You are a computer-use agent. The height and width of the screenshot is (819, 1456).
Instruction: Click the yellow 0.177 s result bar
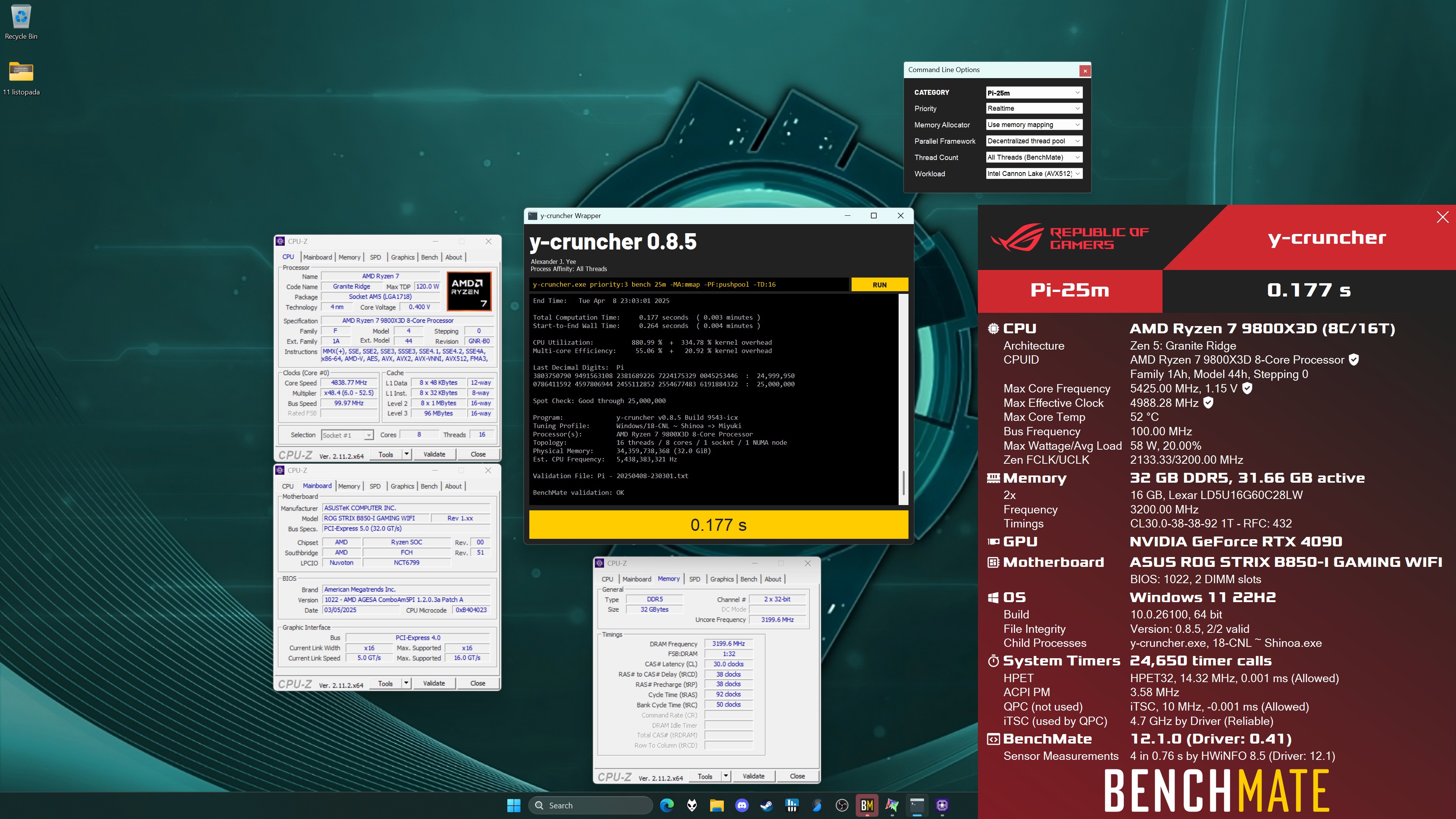(x=719, y=524)
